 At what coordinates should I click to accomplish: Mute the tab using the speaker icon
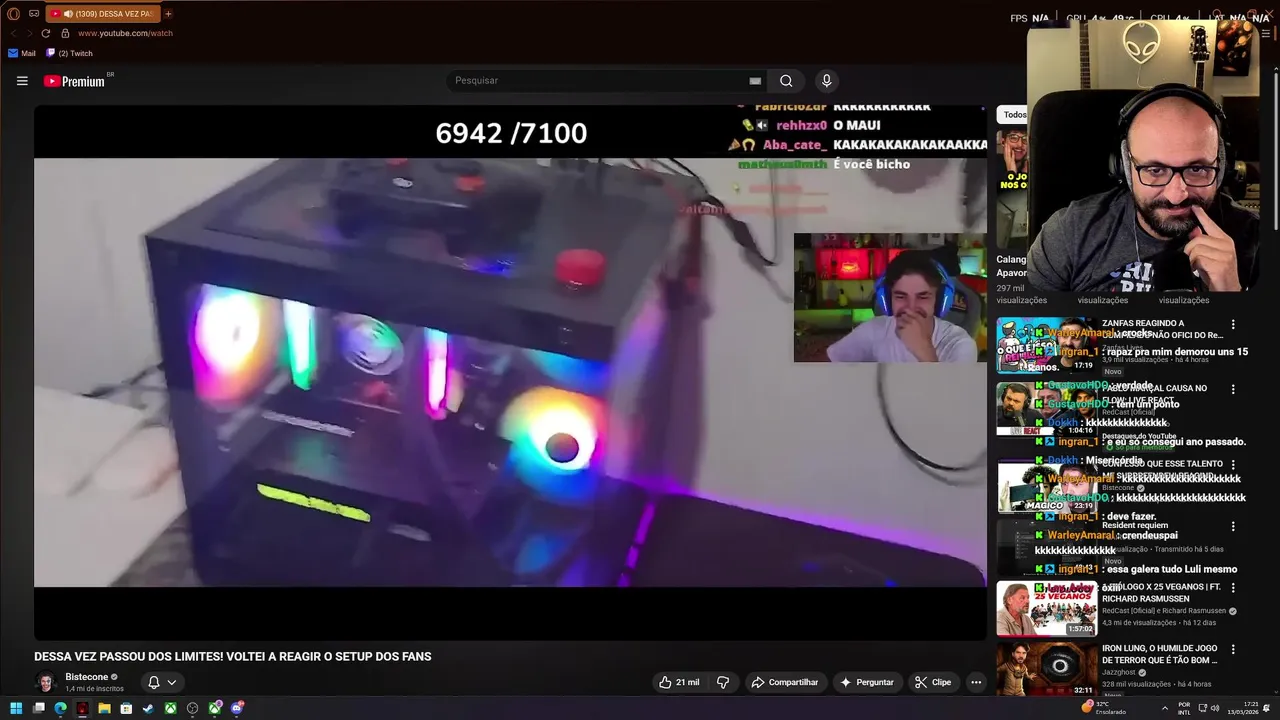(67, 14)
